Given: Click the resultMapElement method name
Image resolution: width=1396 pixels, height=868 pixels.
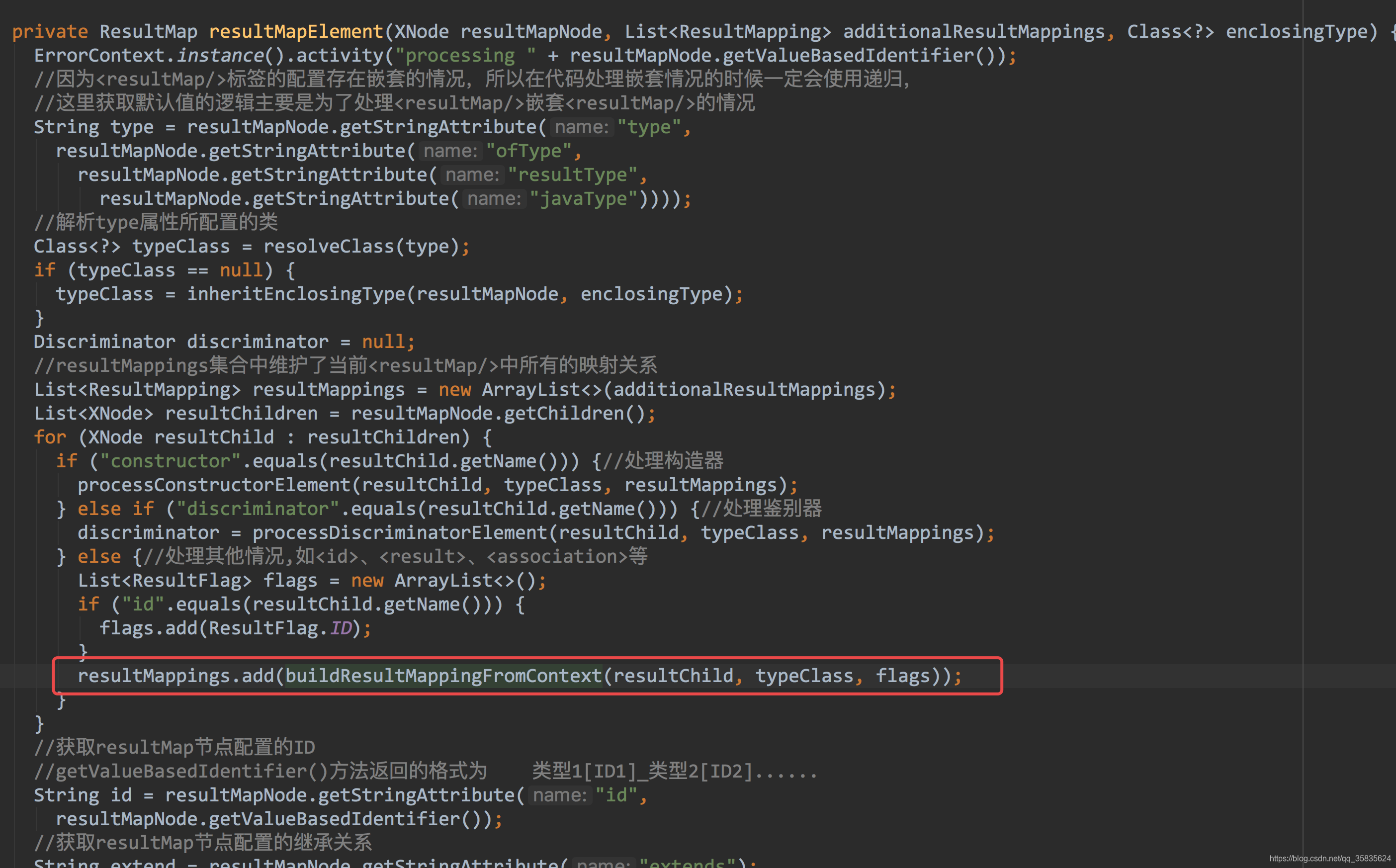Looking at the screenshot, I should pyautogui.click(x=296, y=31).
